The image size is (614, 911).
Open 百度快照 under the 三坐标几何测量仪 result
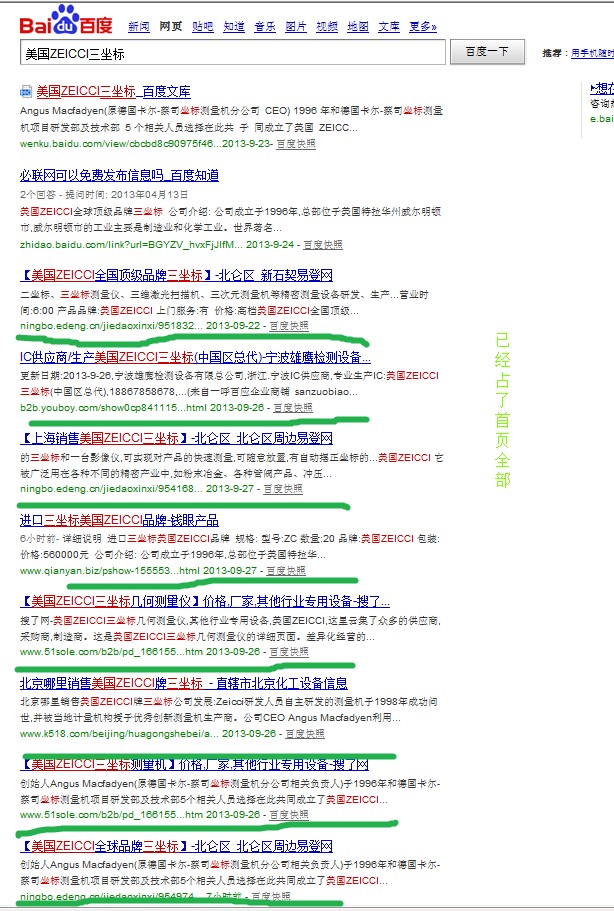289,652
